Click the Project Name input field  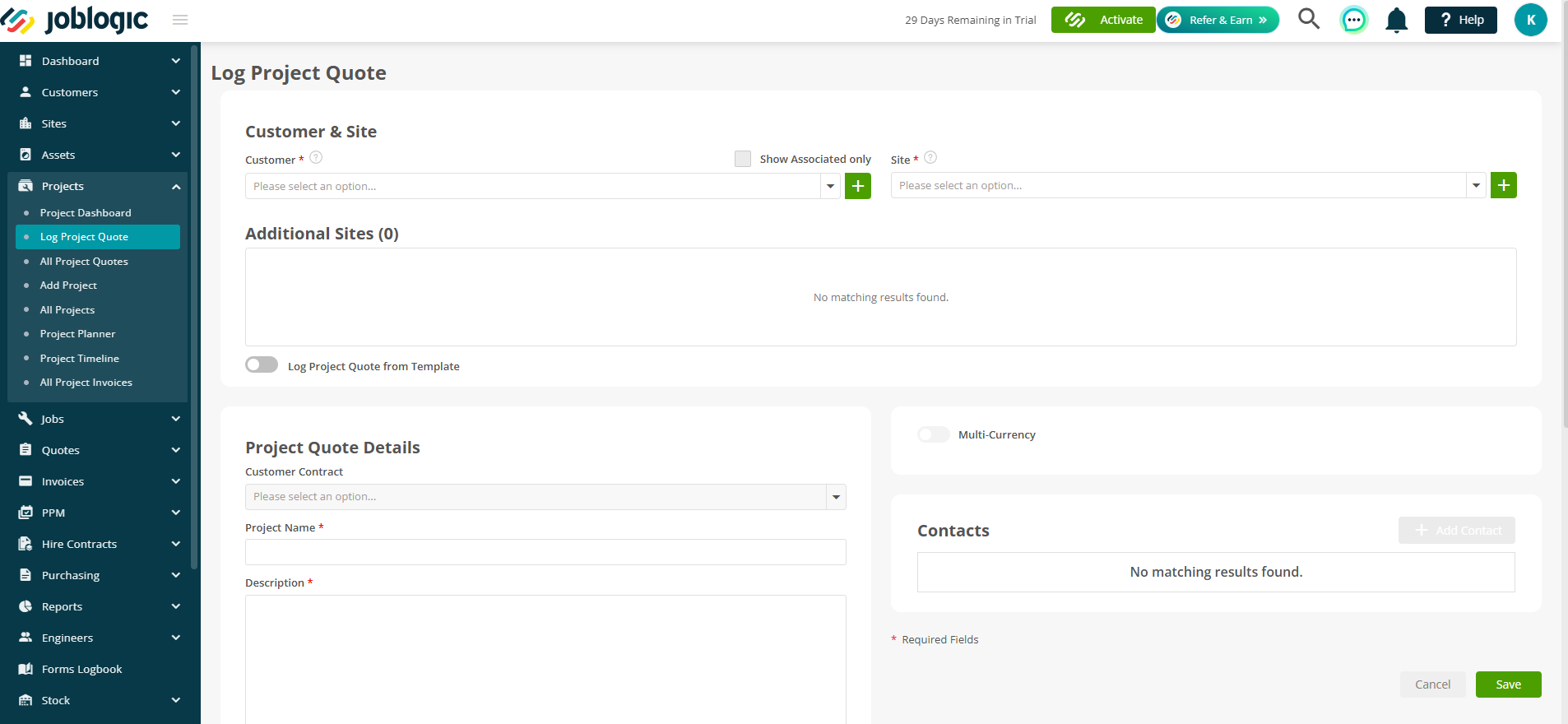[x=545, y=552]
